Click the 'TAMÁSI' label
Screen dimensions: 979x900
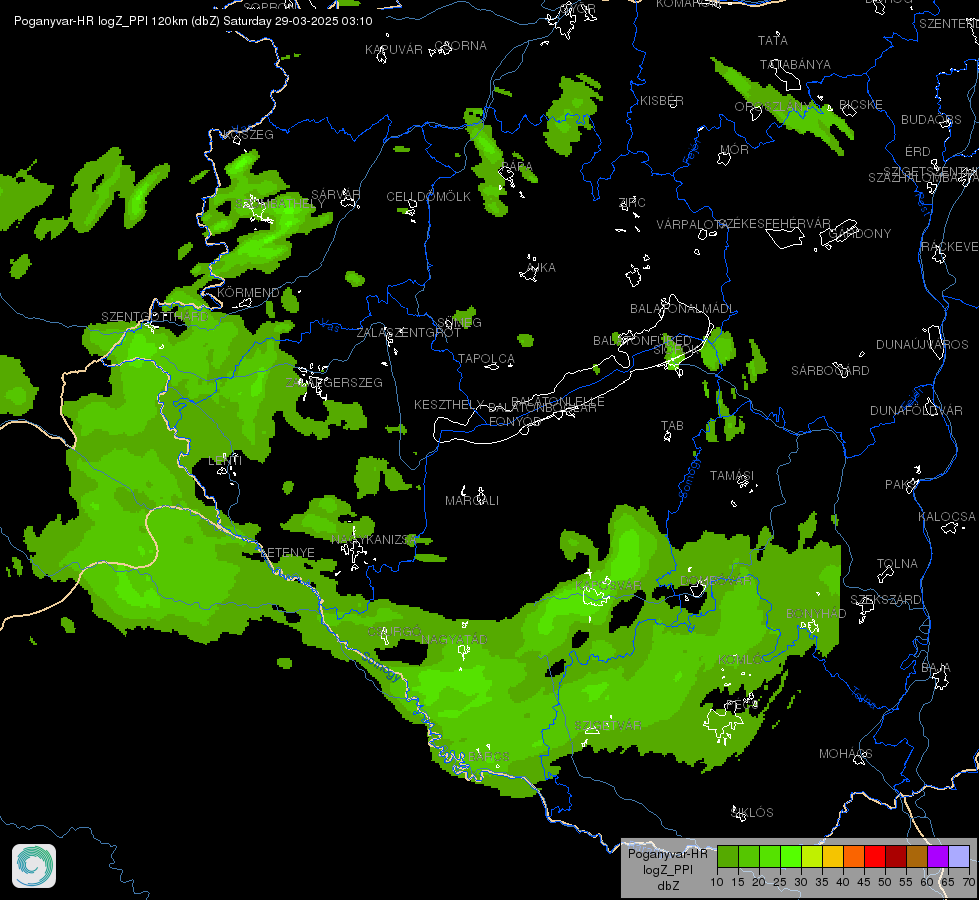coord(732,476)
